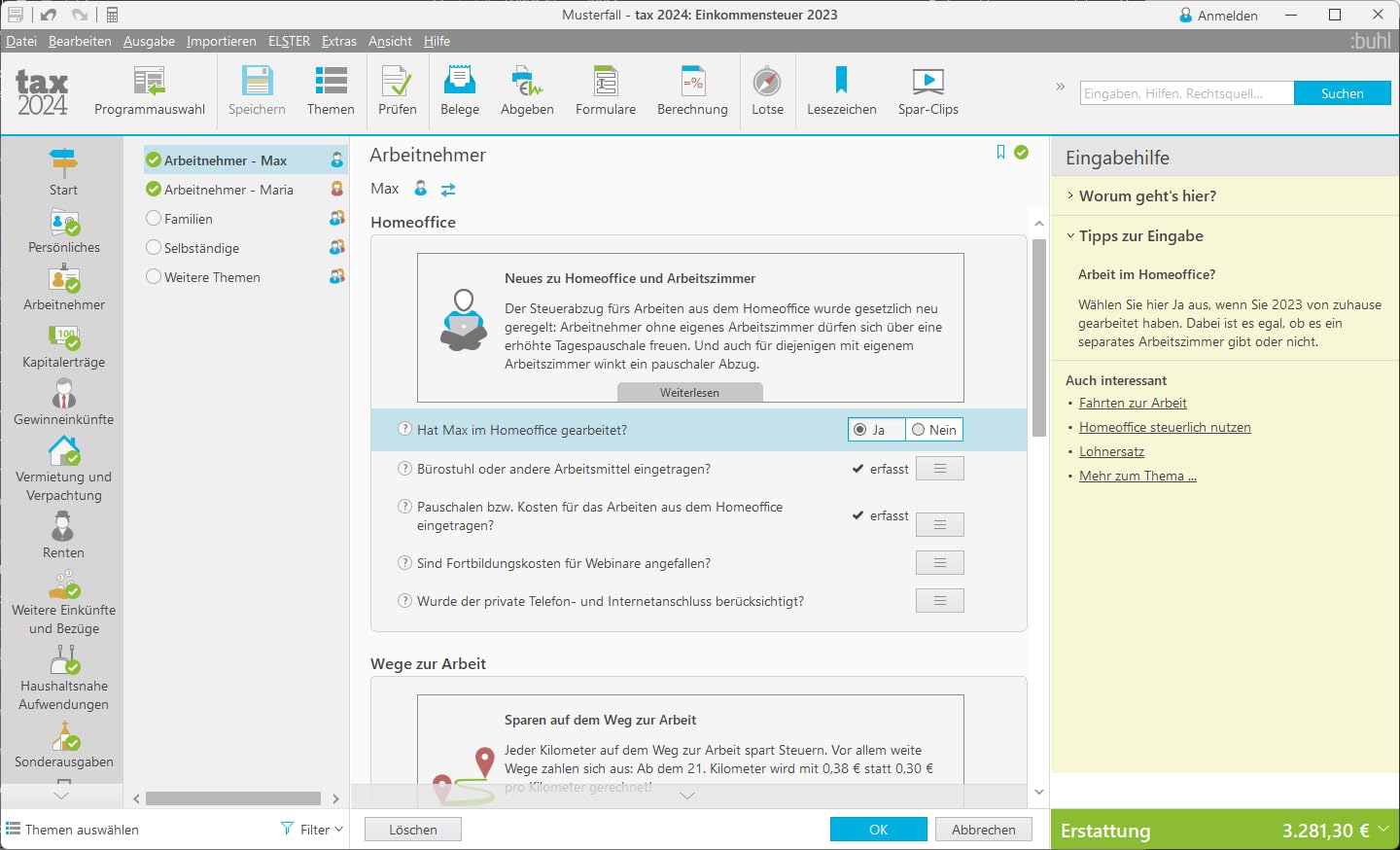Expand the Erstattung amount panel
This screenshot has width=1400, height=850.
(1383, 830)
